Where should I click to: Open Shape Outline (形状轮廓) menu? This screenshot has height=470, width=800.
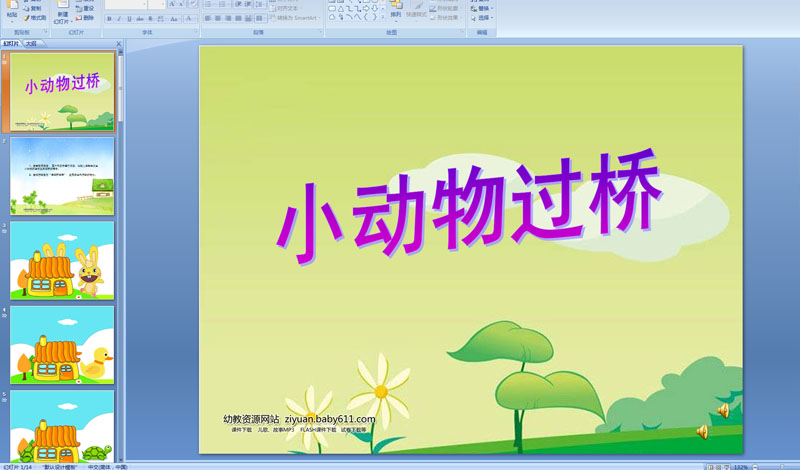pos(447,8)
